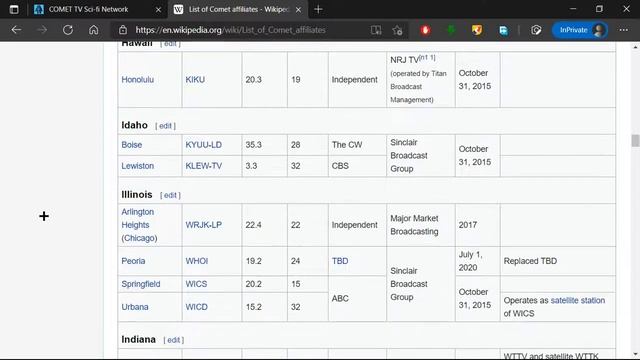
Task: Click the InPrivate profile button
Action: 580,30
